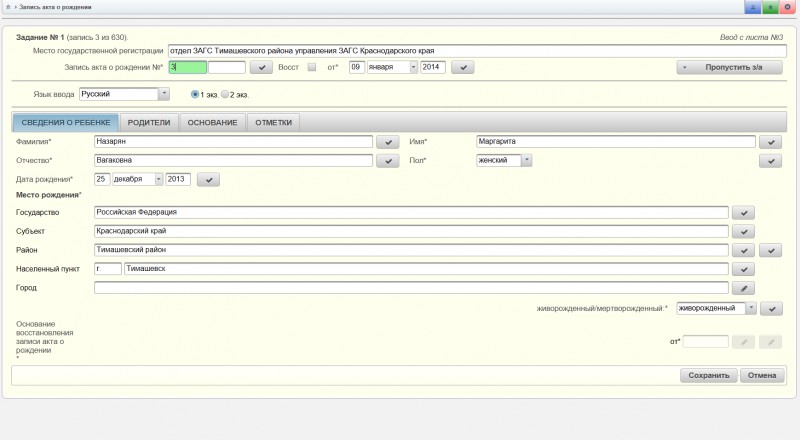Click Район field Тимашевский район

click(x=411, y=250)
